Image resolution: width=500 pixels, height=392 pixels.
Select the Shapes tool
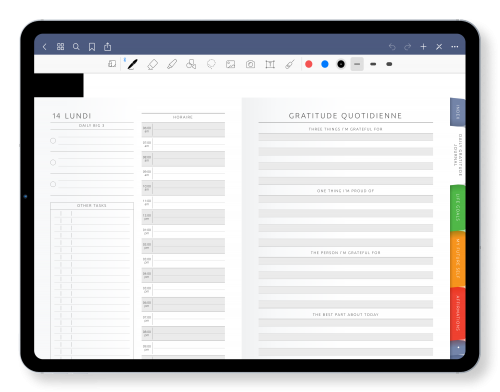tap(191, 64)
